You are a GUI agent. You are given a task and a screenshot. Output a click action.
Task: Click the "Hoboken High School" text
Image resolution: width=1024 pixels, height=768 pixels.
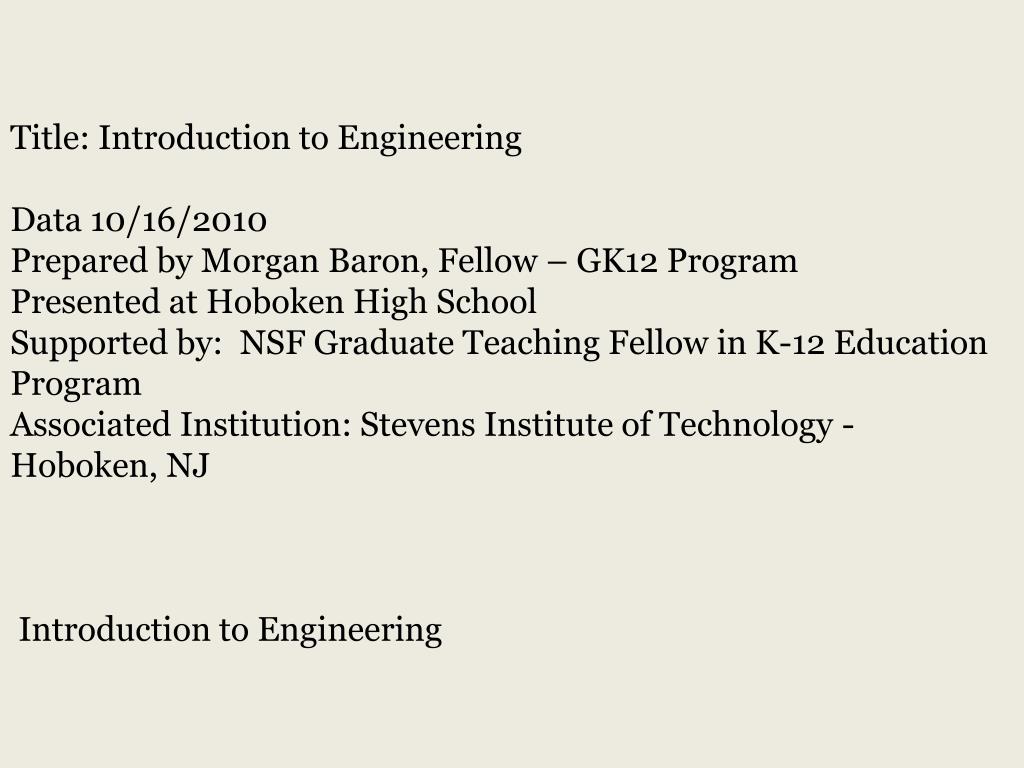click(372, 302)
